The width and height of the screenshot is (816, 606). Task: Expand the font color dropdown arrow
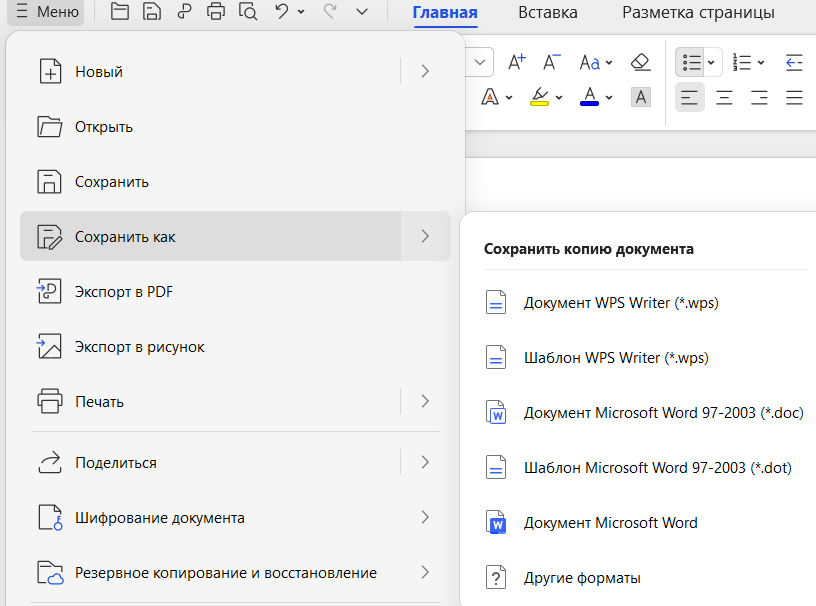click(609, 97)
